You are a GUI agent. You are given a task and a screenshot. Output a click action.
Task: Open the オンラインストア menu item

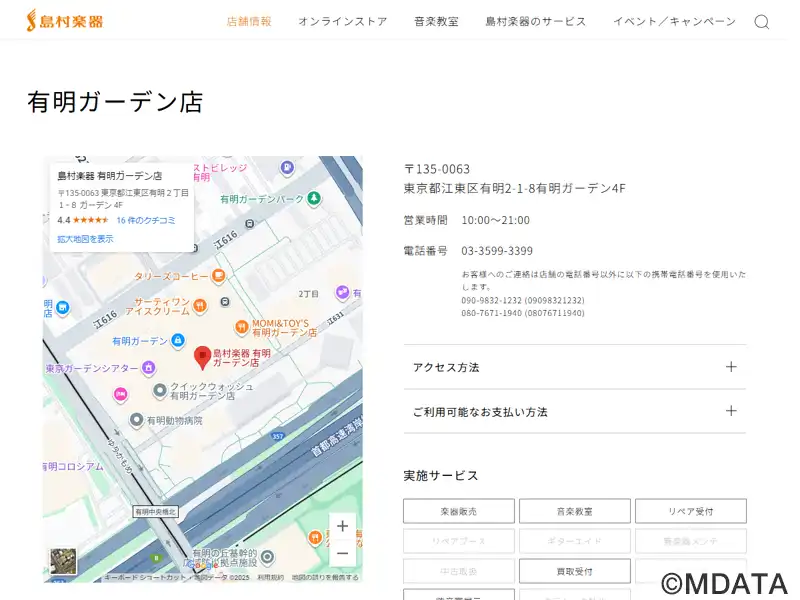tap(342, 21)
